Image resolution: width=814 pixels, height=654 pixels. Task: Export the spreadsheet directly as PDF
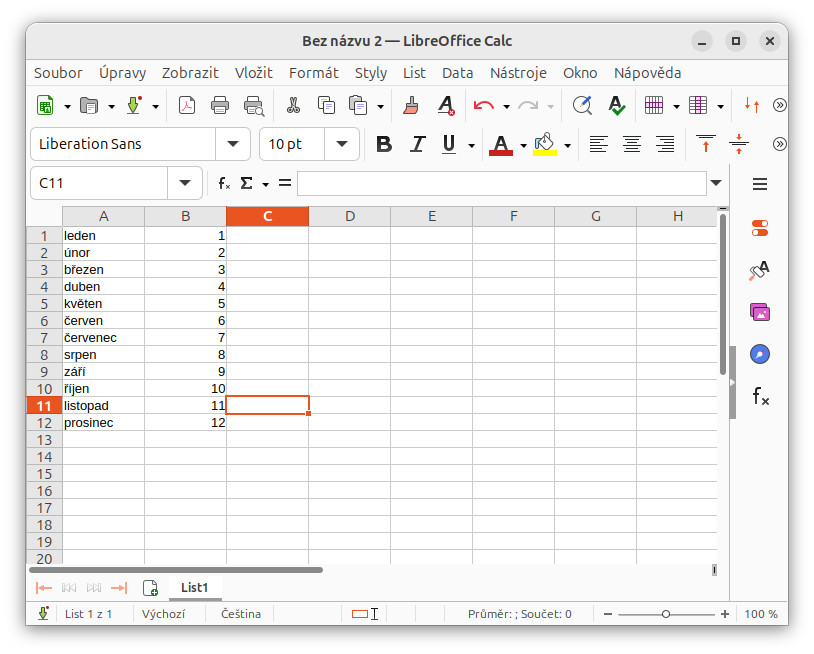click(x=187, y=104)
